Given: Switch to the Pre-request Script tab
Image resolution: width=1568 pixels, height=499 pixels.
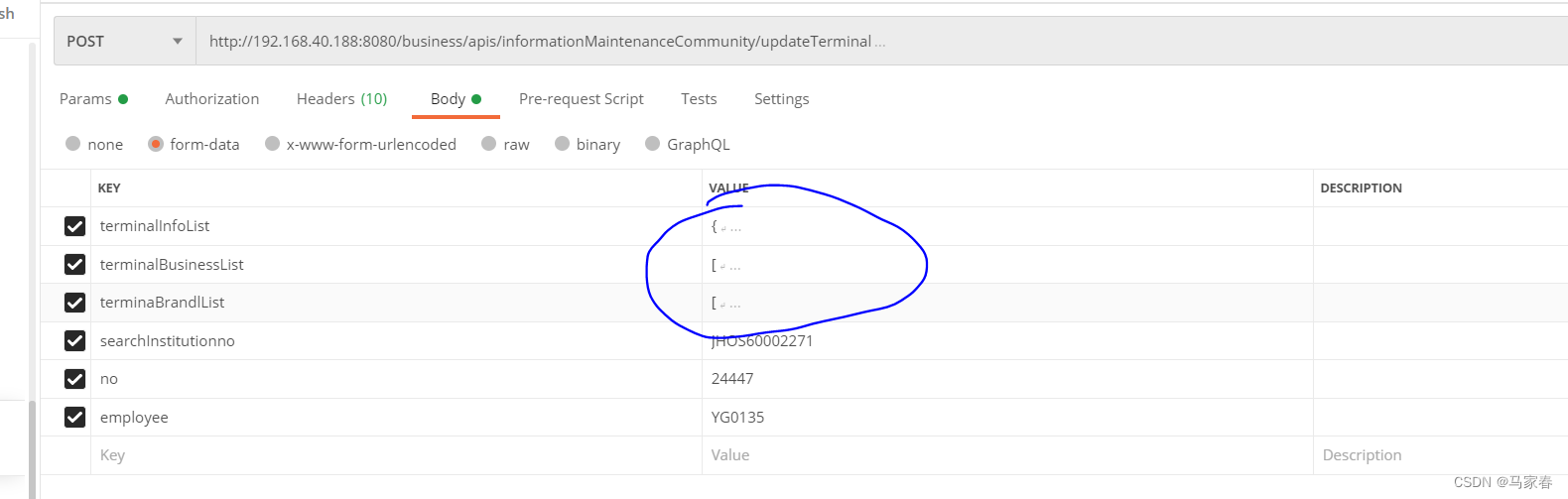Looking at the screenshot, I should tap(582, 99).
